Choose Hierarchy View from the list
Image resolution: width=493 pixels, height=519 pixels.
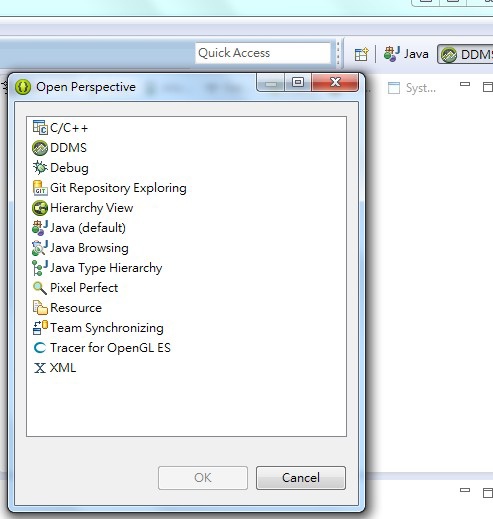click(92, 208)
